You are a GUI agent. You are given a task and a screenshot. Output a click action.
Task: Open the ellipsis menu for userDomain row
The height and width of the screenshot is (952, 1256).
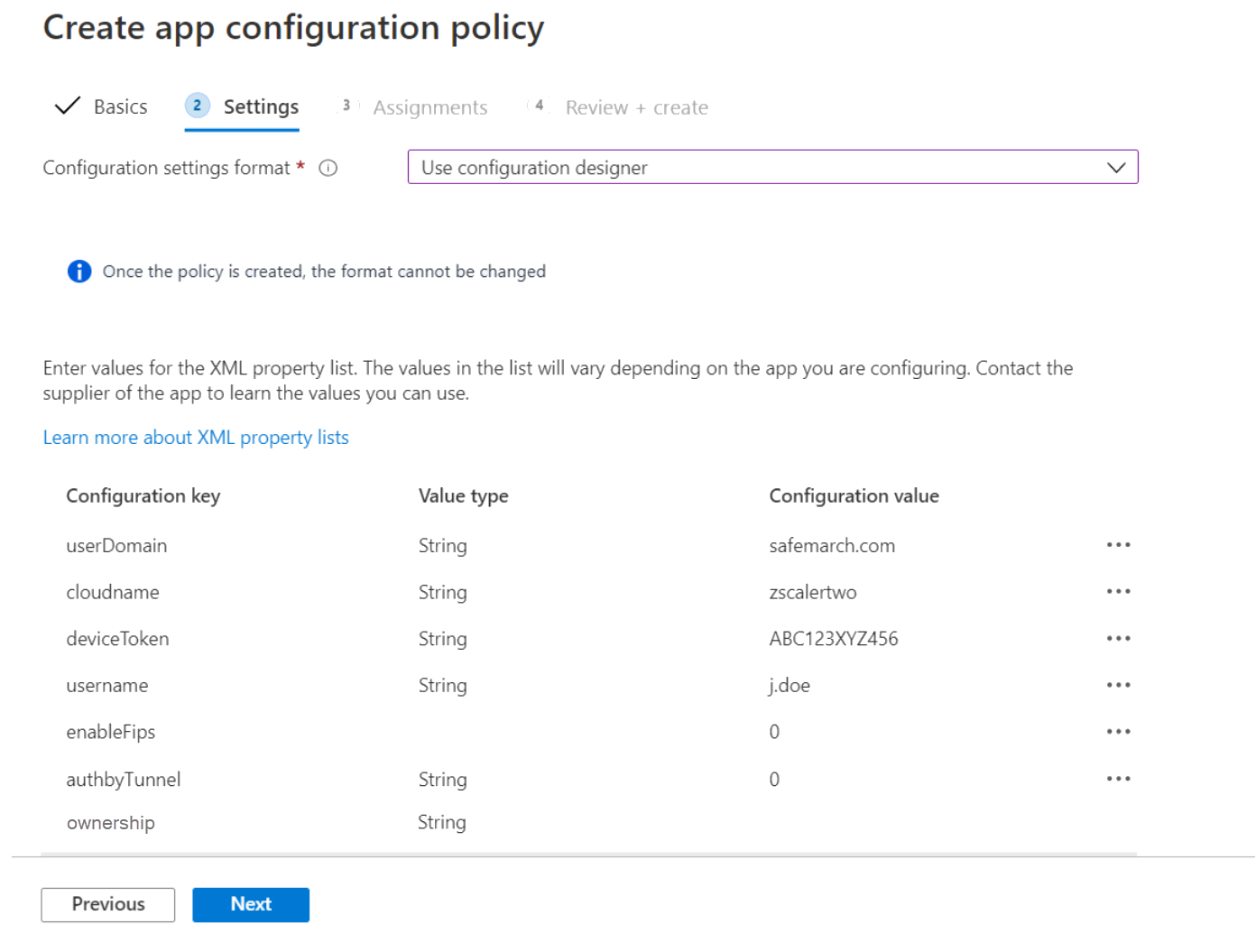coord(1118,545)
